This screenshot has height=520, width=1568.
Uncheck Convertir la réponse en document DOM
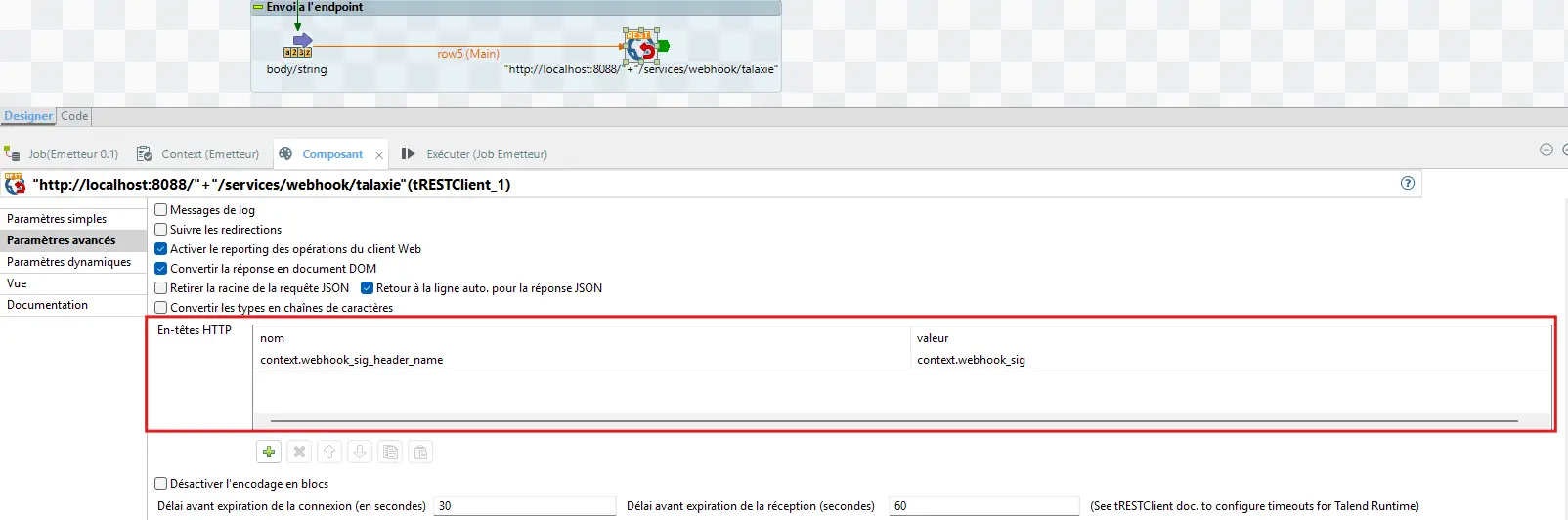[161, 269]
